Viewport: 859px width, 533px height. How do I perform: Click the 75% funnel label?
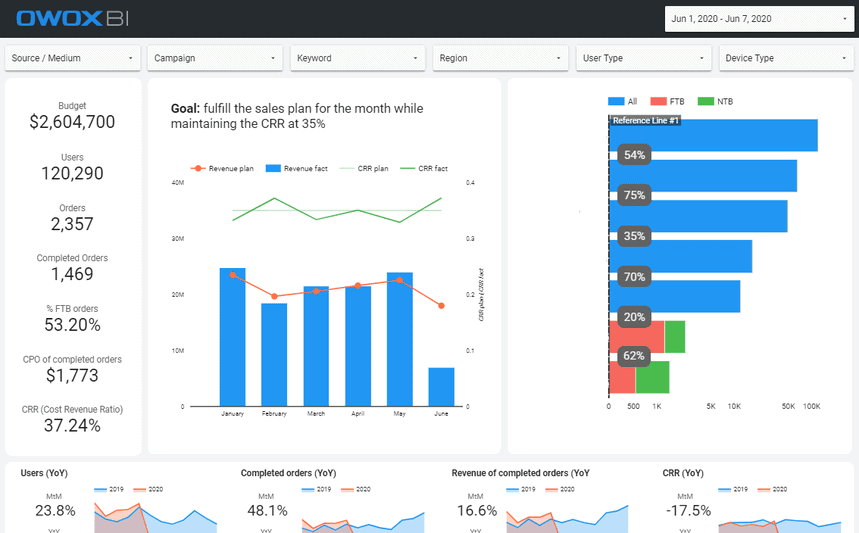[634, 195]
